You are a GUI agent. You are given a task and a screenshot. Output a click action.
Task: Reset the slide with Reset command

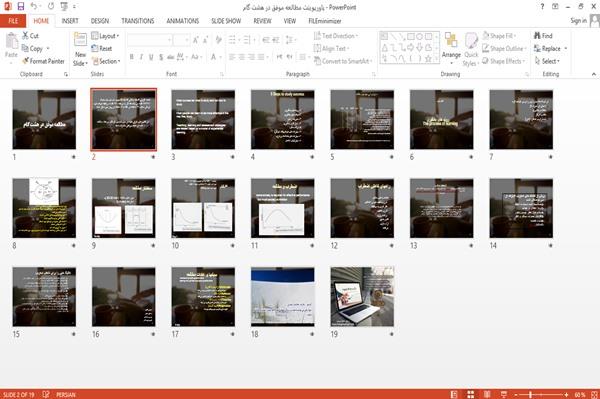[102, 48]
